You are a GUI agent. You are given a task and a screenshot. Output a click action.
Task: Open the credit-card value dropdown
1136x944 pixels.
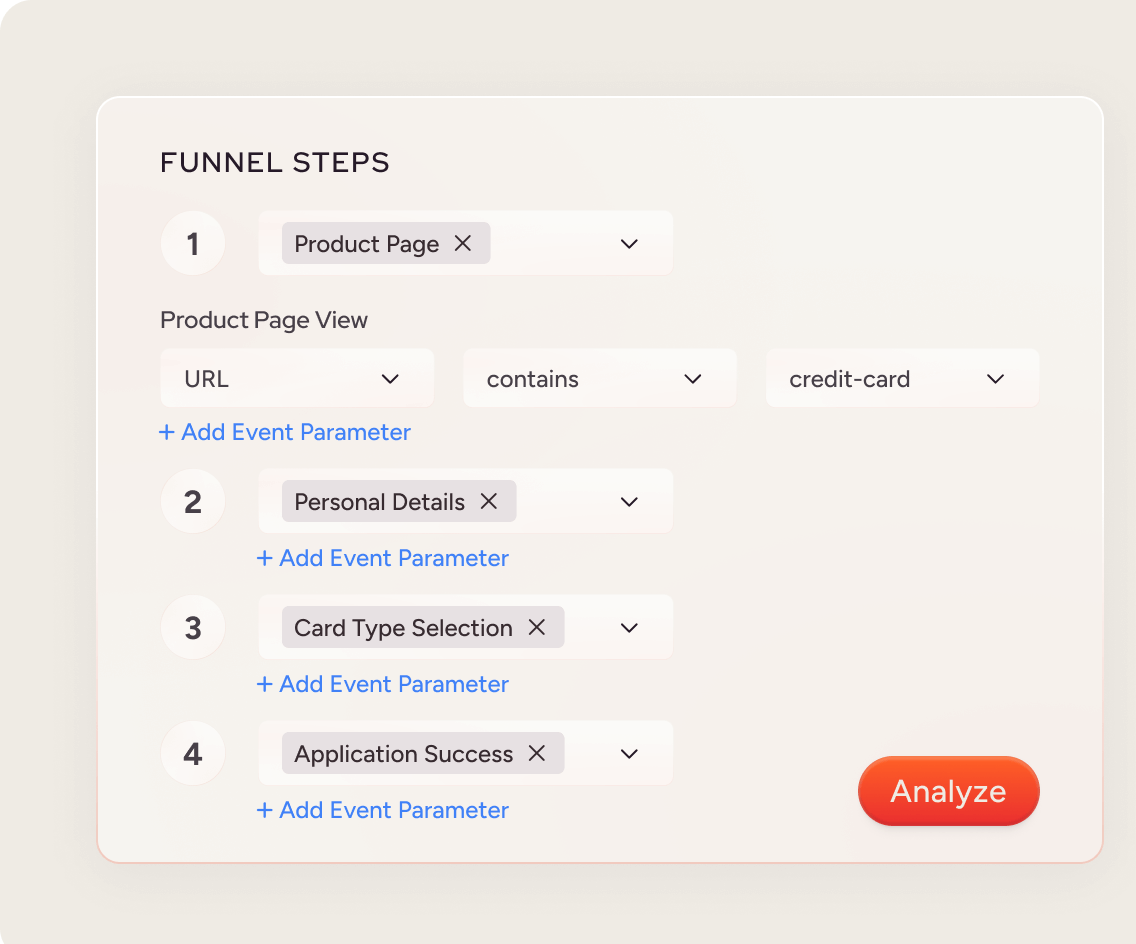902,378
